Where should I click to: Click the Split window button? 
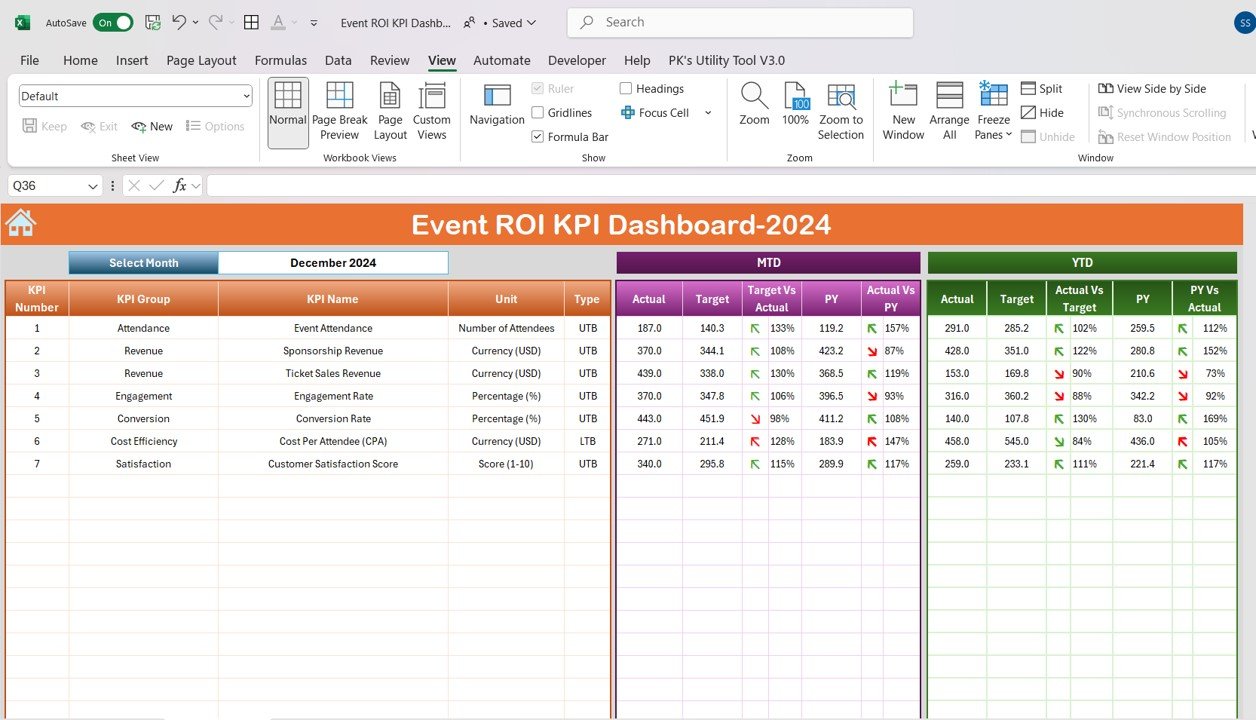pyautogui.click(x=1042, y=89)
